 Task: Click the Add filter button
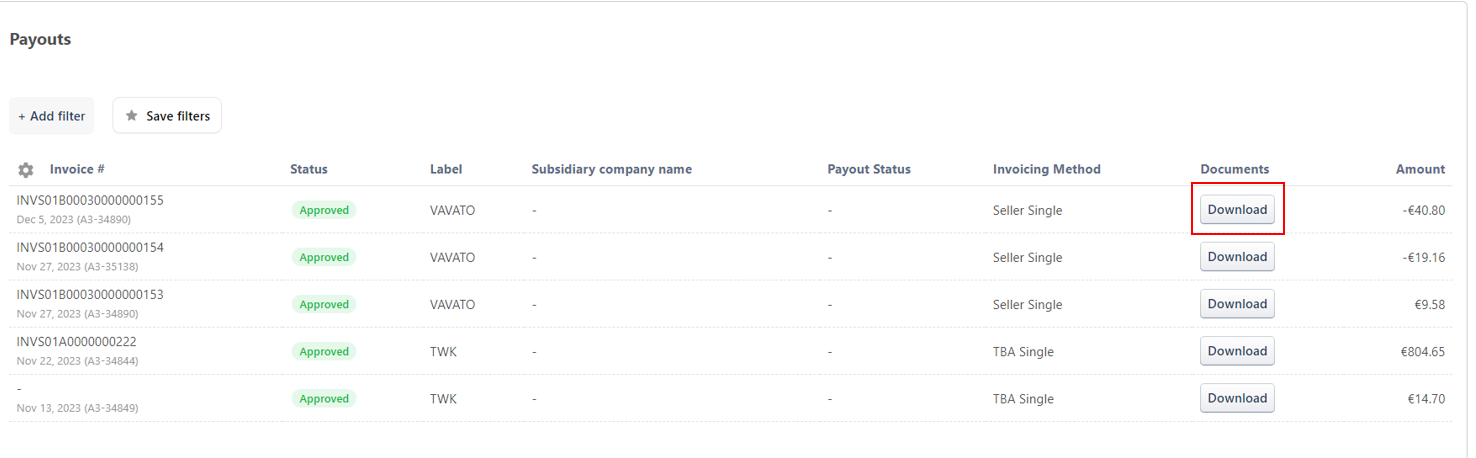point(52,116)
